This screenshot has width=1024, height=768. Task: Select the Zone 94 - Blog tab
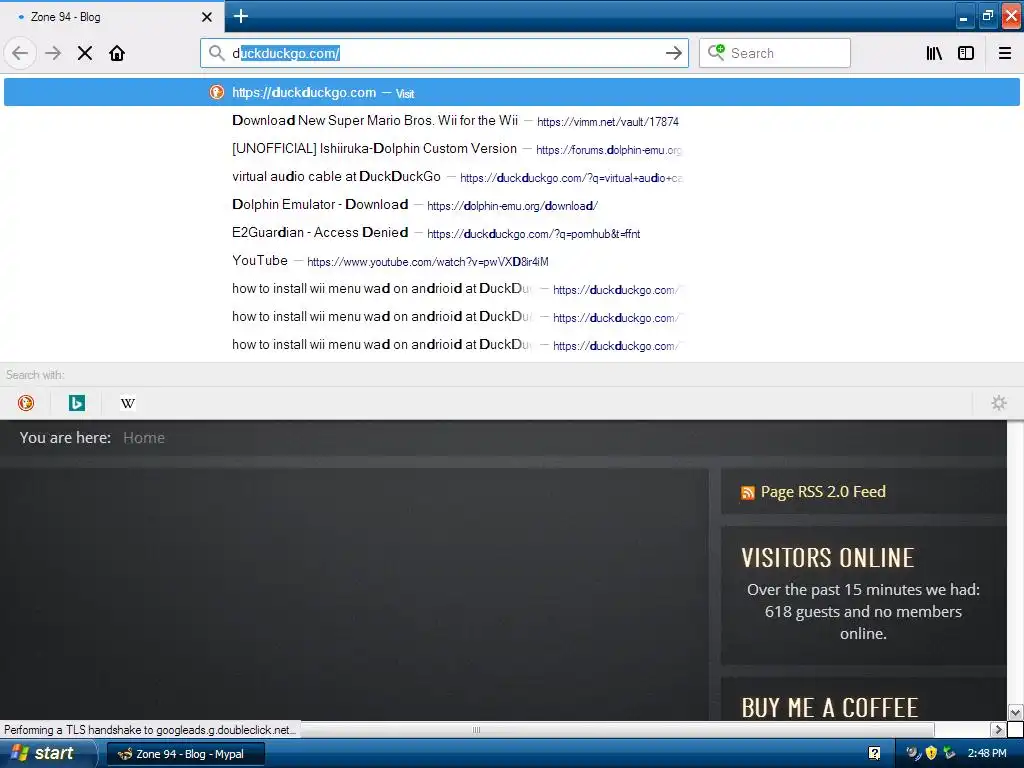coord(111,17)
